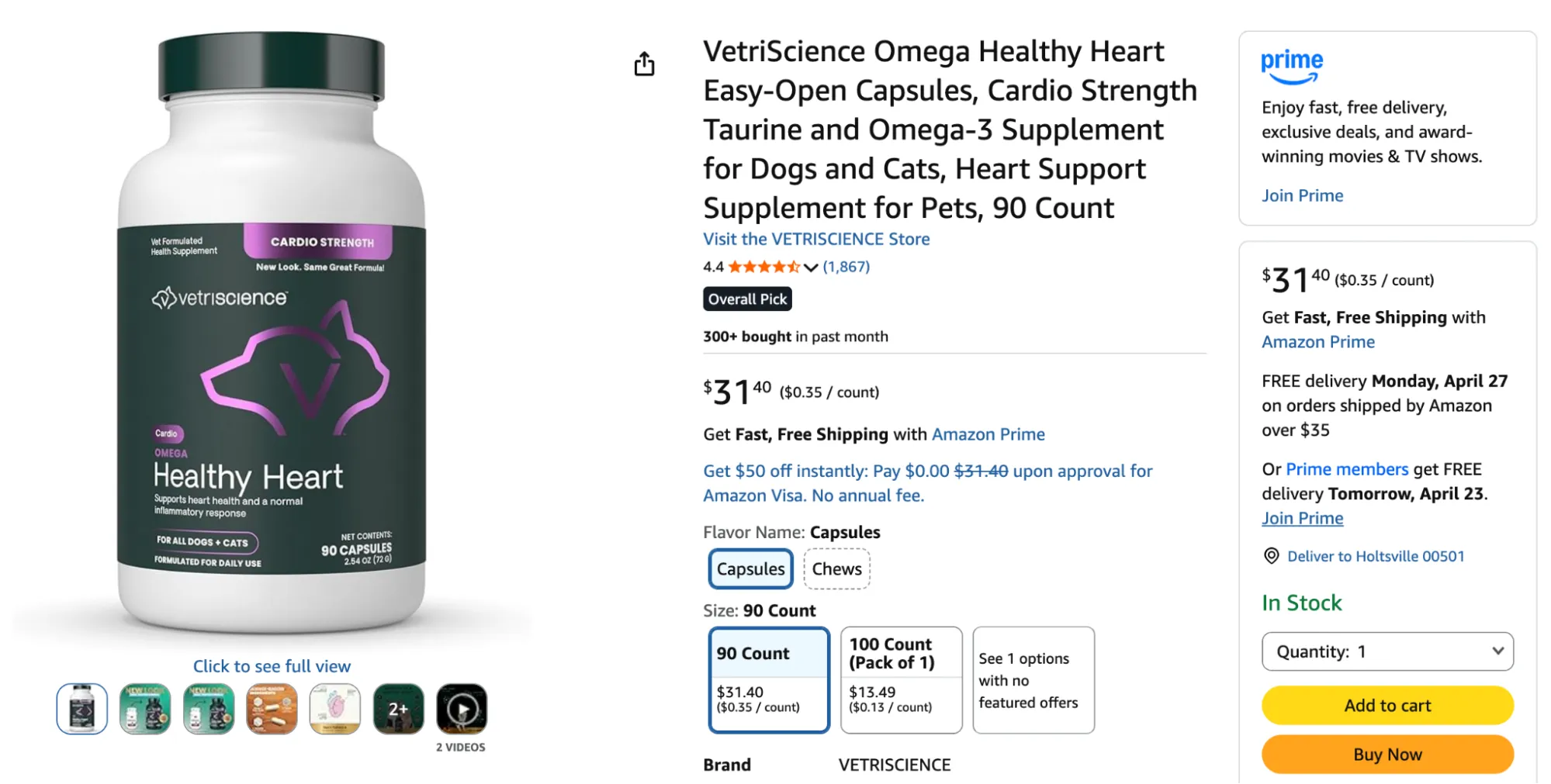Click the star rating icons
Viewport: 1551px width, 784px height.
pos(763,267)
